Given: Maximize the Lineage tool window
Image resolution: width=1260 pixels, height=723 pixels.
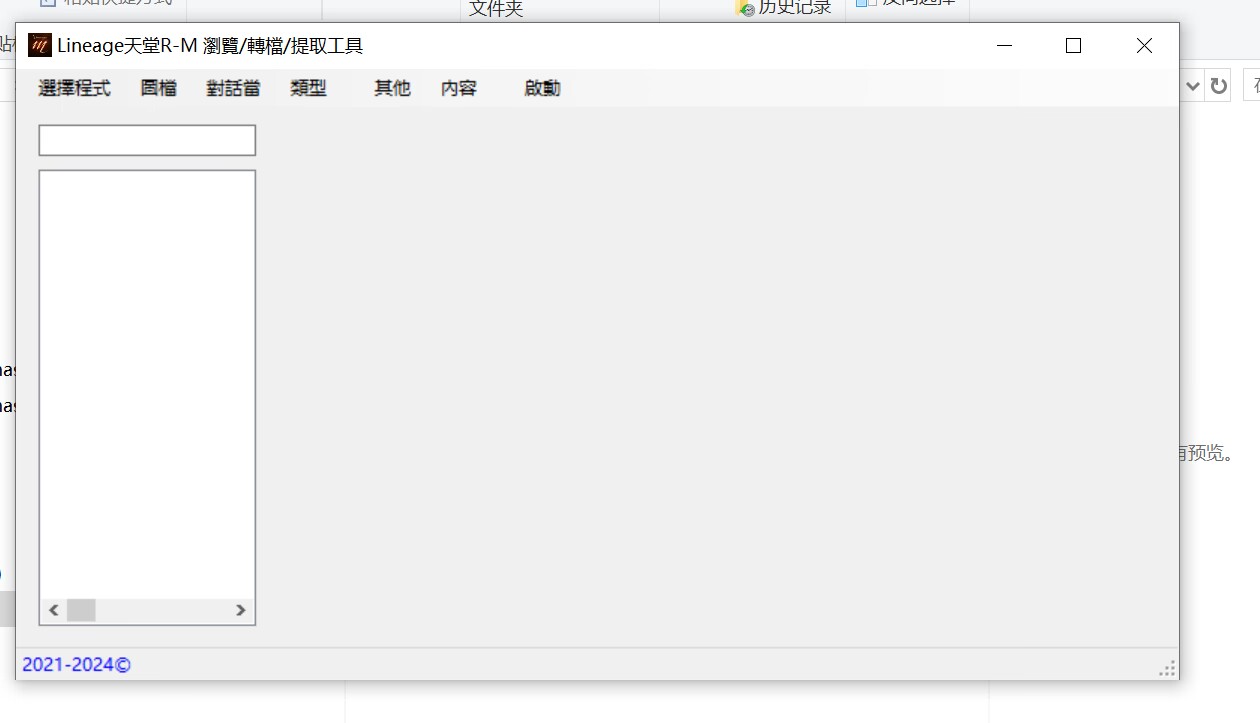Looking at the screenshot, I should click(x=1073, y=45).
